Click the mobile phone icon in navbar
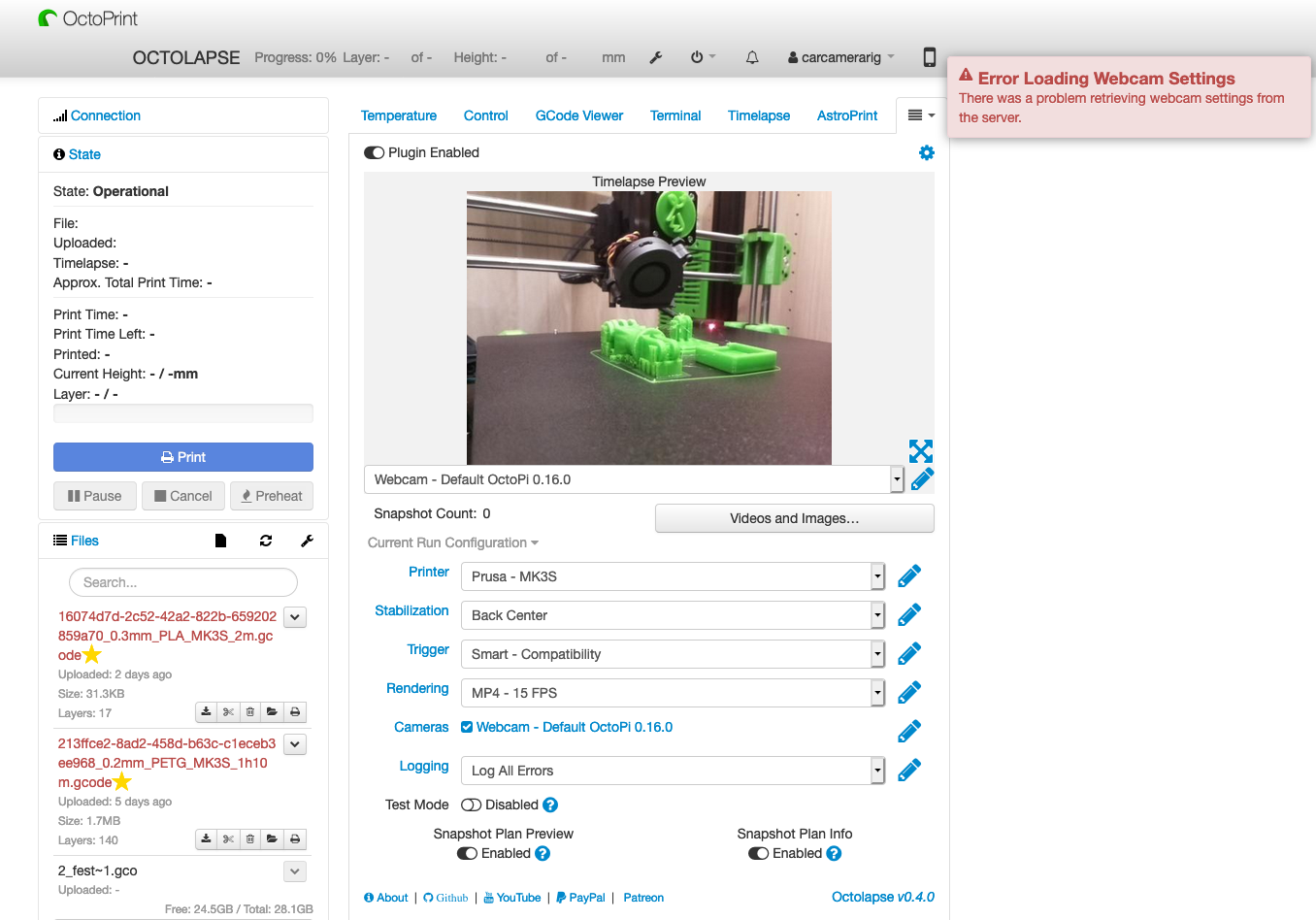 (929, 57)
